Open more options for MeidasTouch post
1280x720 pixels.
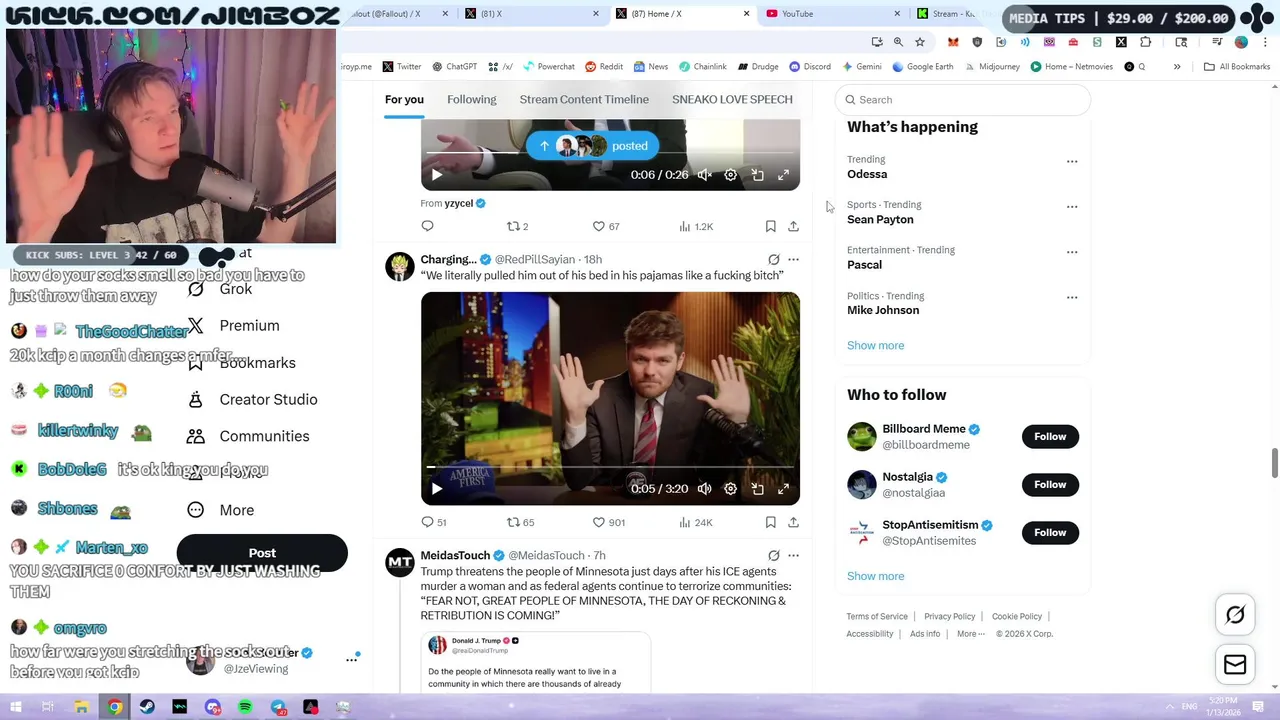pos(793,555)
